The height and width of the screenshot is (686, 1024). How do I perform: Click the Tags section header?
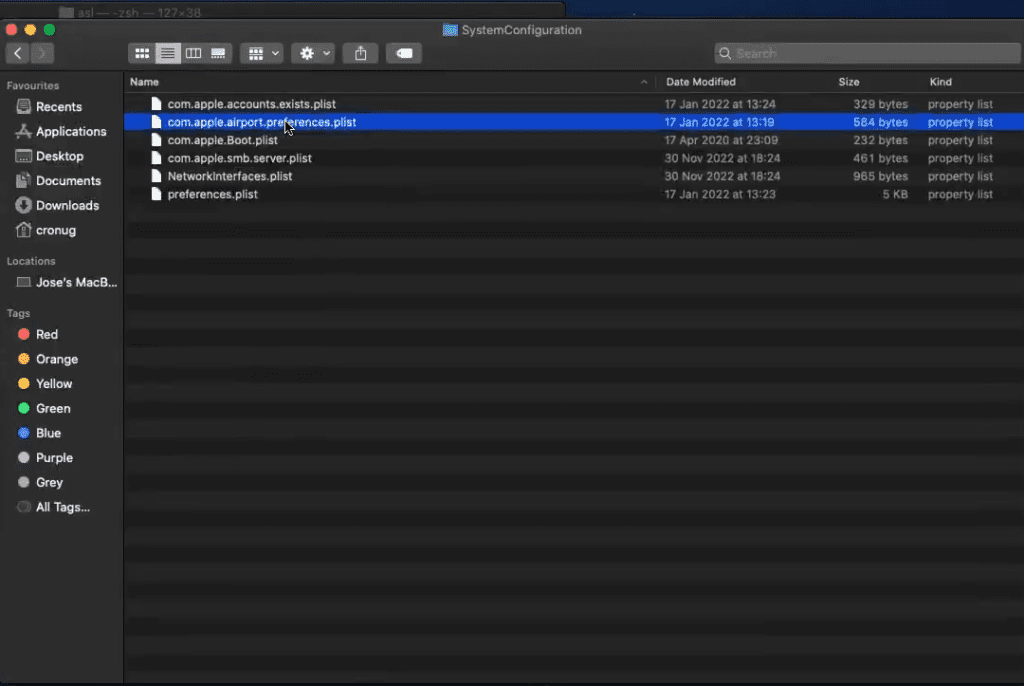click(18, 313)
